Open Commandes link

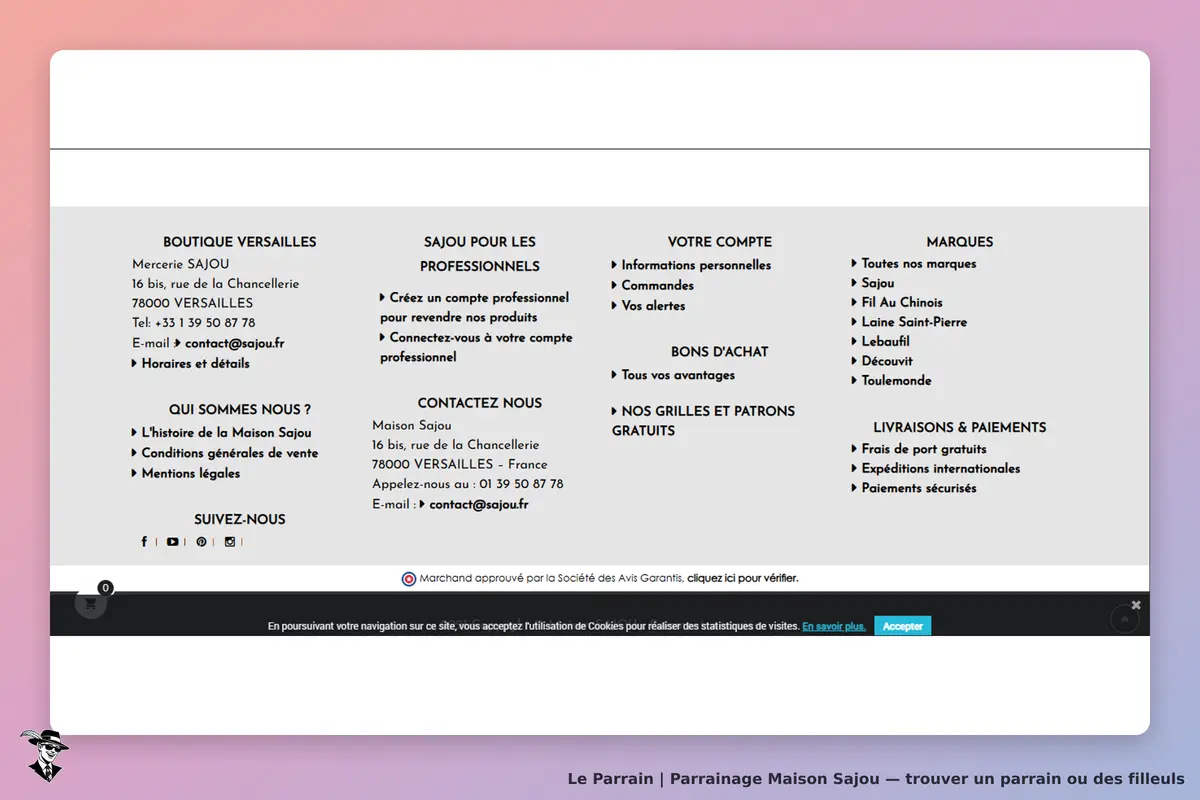tap(658, 285)
